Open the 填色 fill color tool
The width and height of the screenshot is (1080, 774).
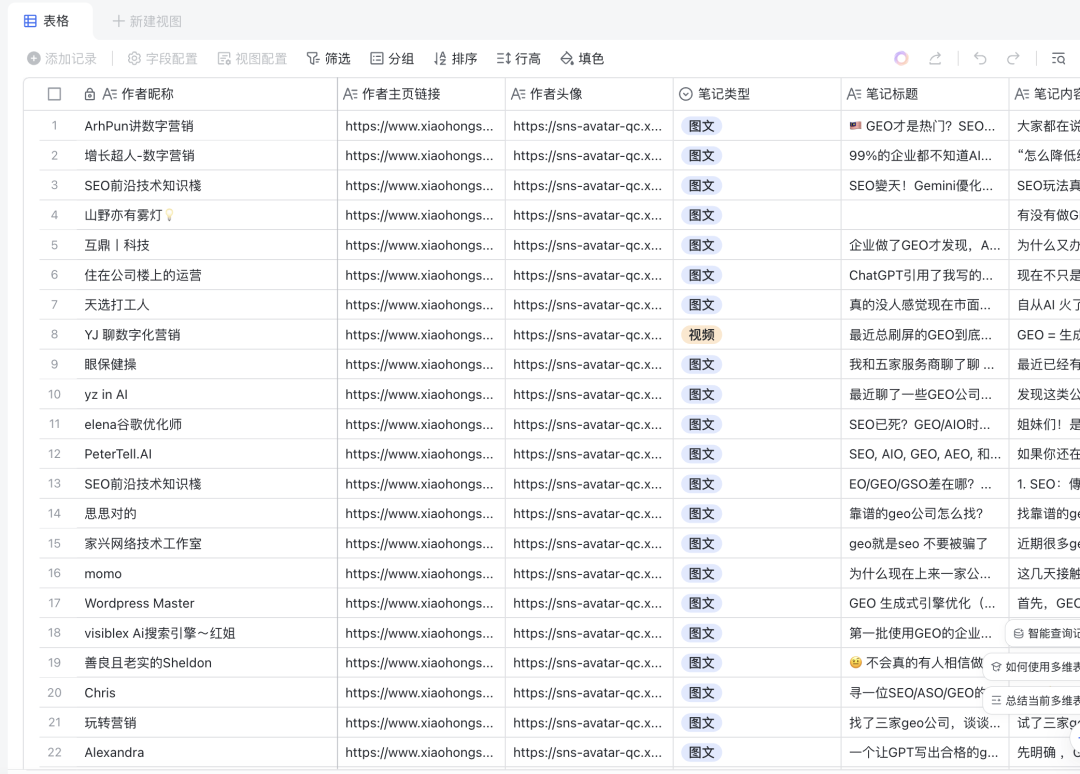click(582, 59)
